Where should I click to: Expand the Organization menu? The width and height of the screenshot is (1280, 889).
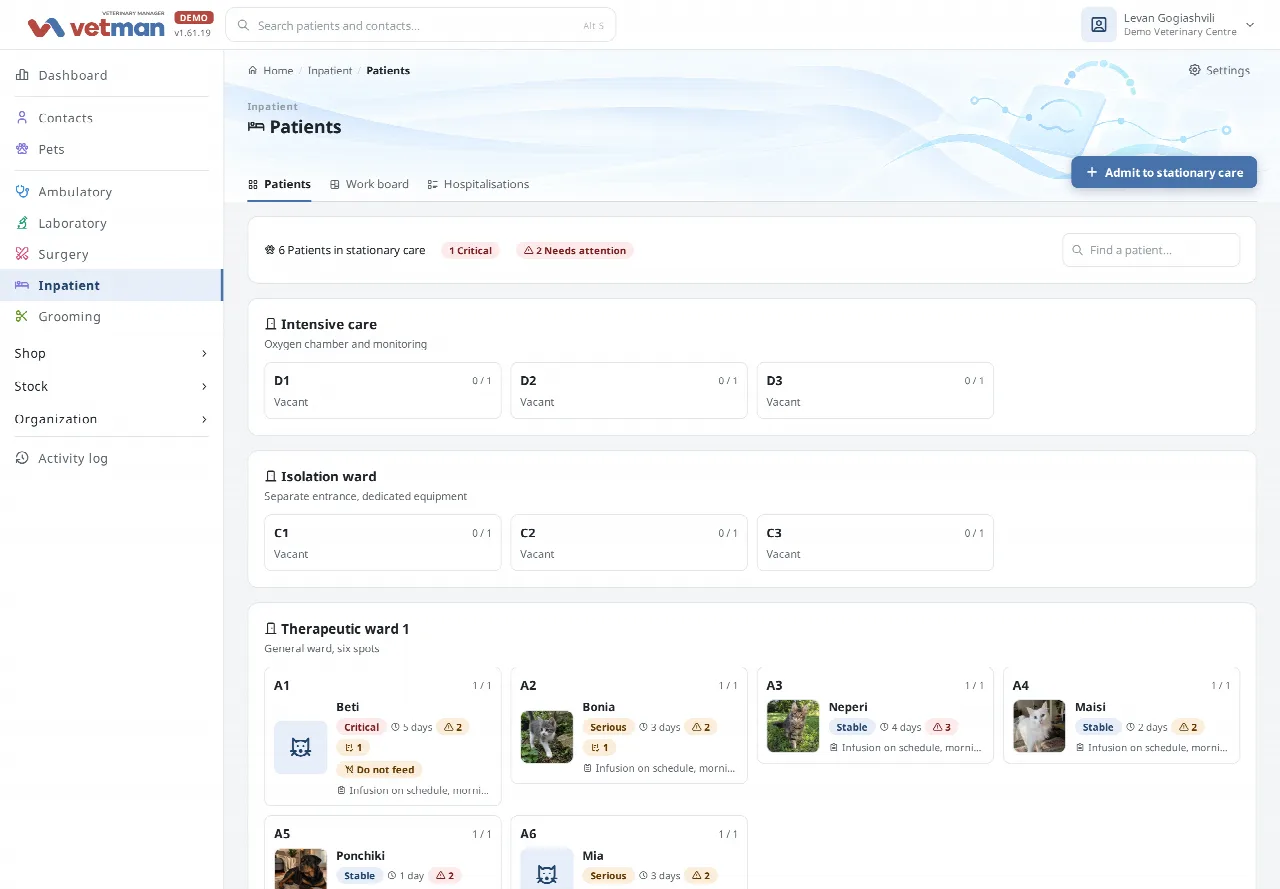click(111, 419)
